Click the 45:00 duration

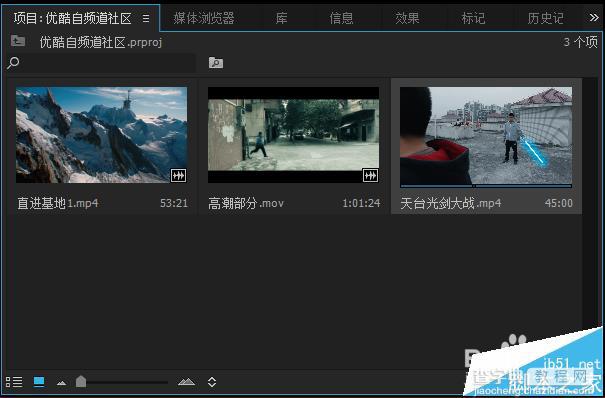coord(558,203)
